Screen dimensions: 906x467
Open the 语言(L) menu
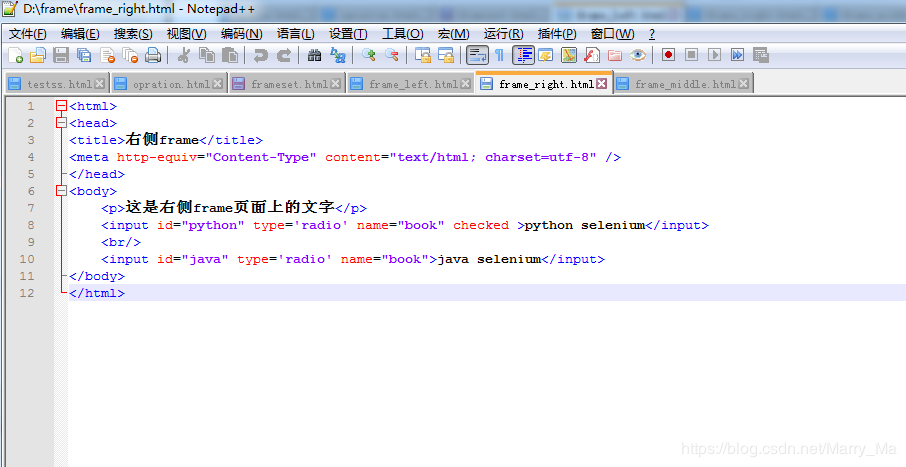point(295,34)
